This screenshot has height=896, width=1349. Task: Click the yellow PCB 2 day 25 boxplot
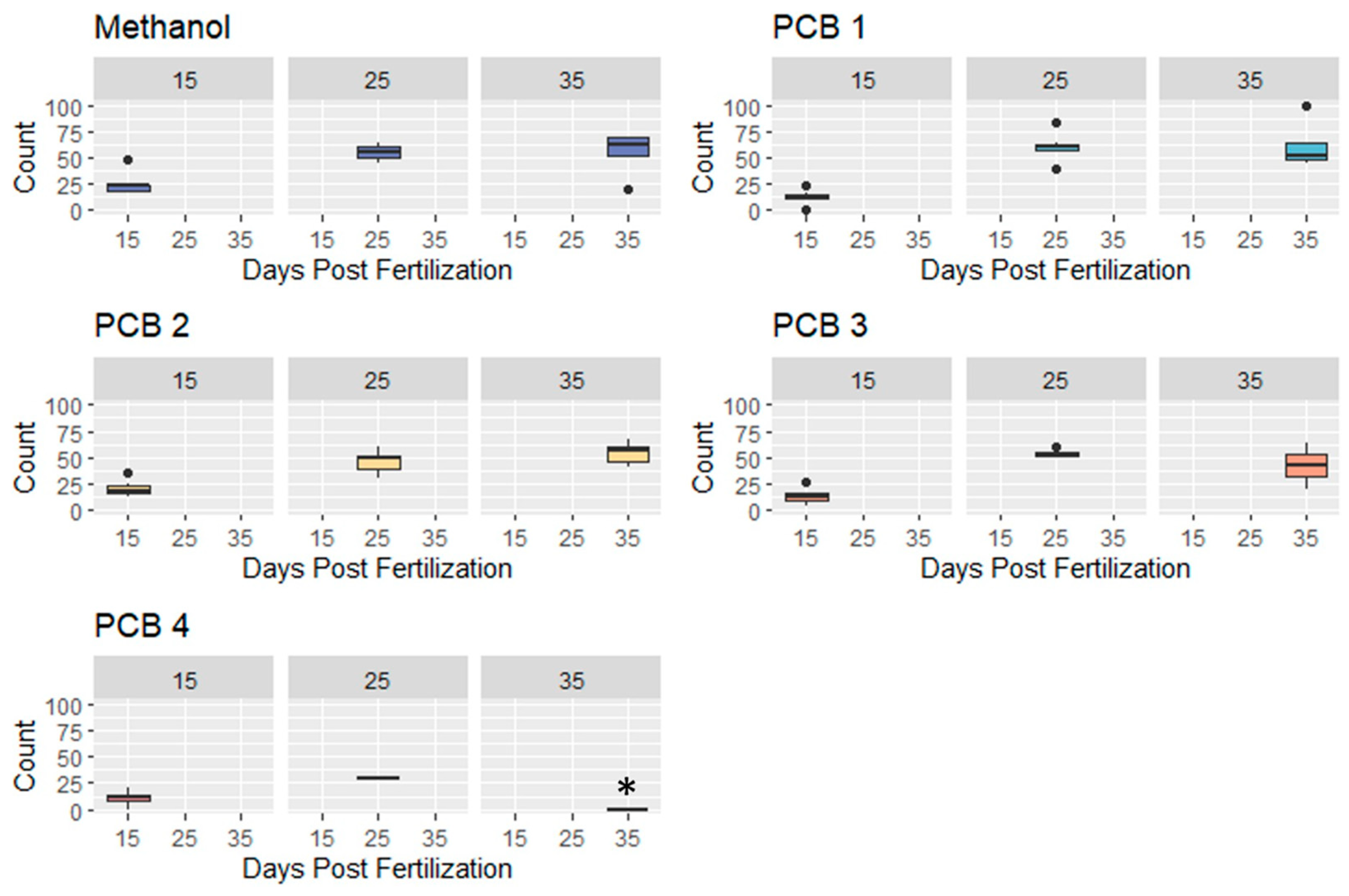click(378, 463)
